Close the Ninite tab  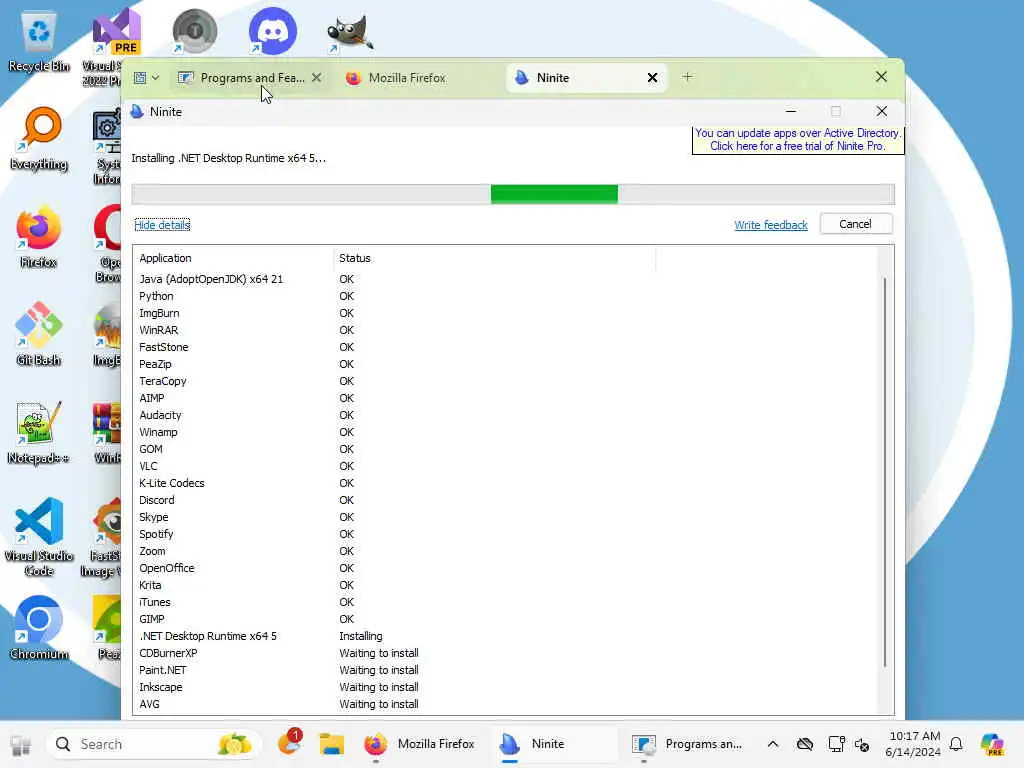tap(652, 78)
